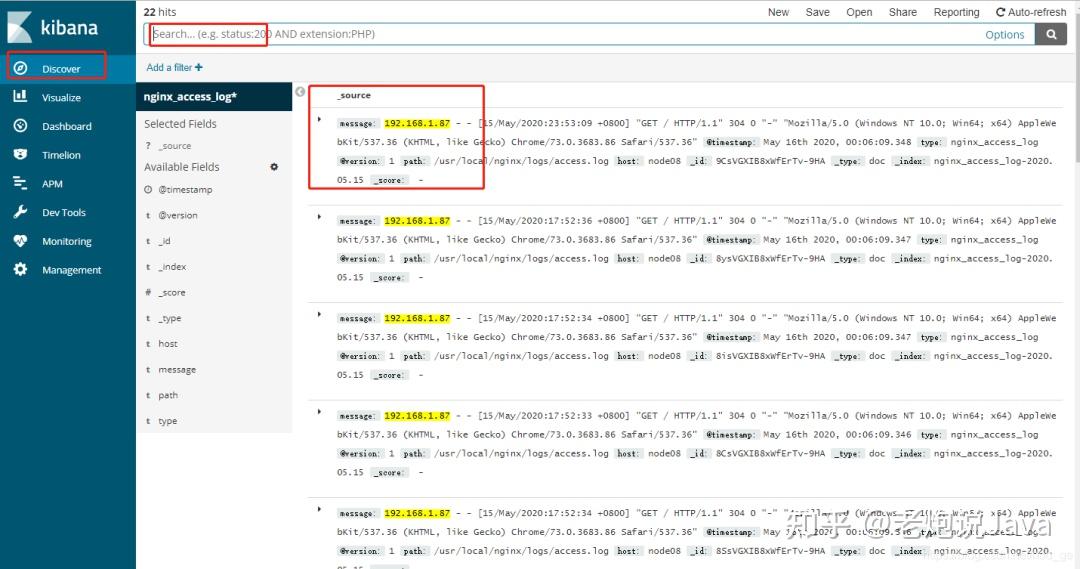Expand log entry dated 15/May/2020:23:53:09

pyautogui.click(x=319, y=119)
